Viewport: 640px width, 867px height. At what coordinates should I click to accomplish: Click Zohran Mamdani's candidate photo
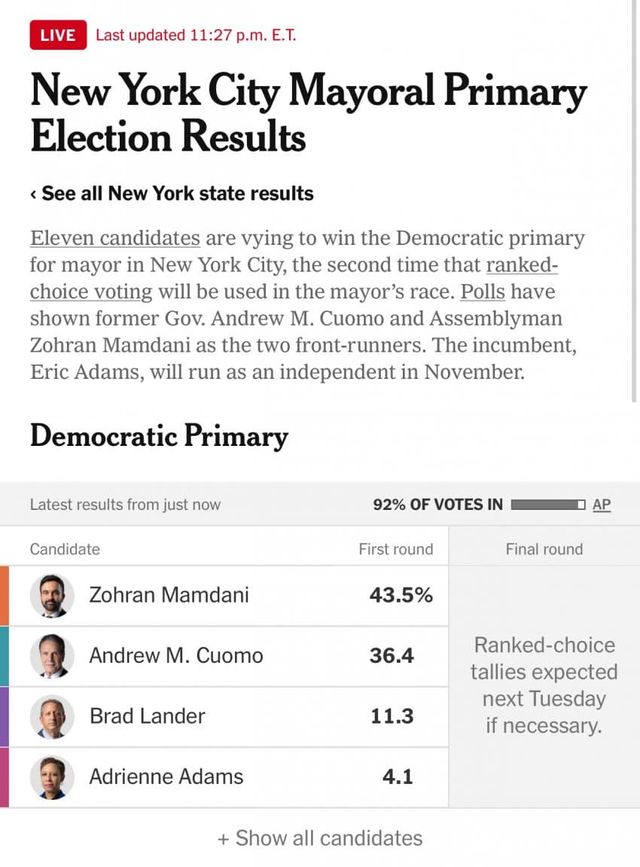51,596
